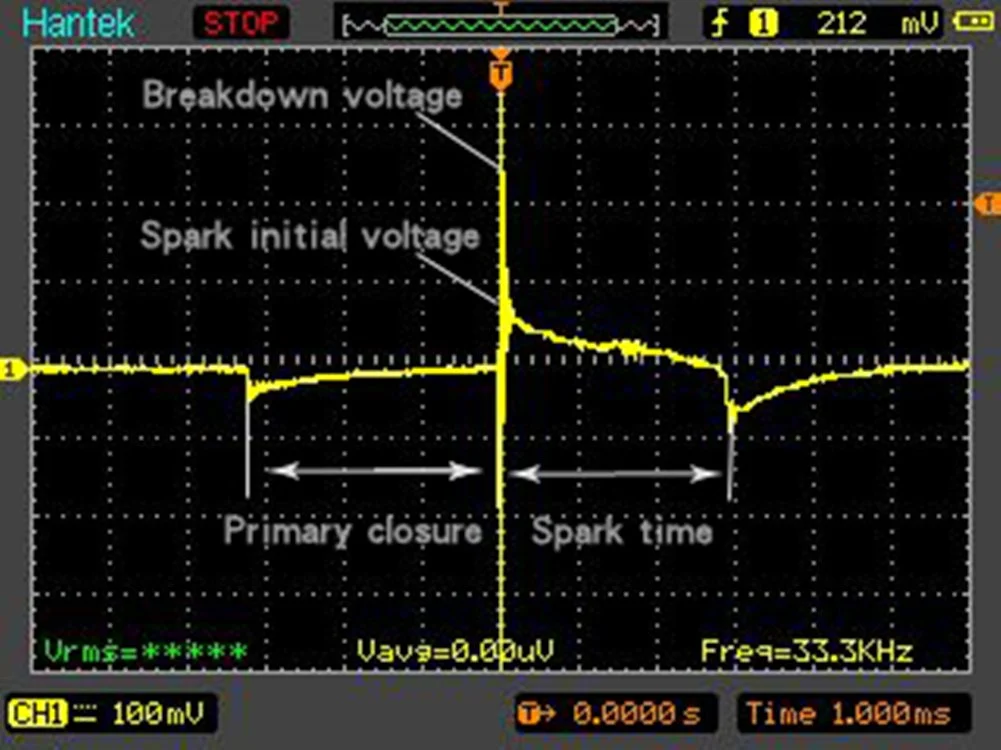Click the Spark time annotation label
Image resolution: width=1001 pixels, height=750 pixels.
(622, 531)
